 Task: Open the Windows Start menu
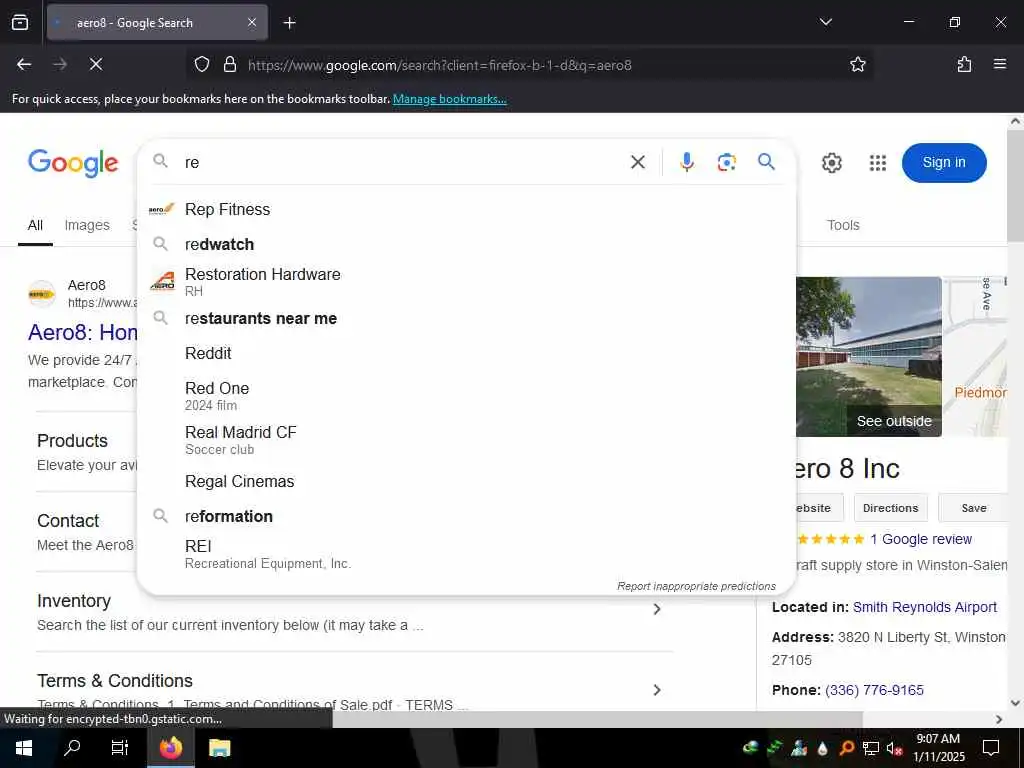point(24,748)
